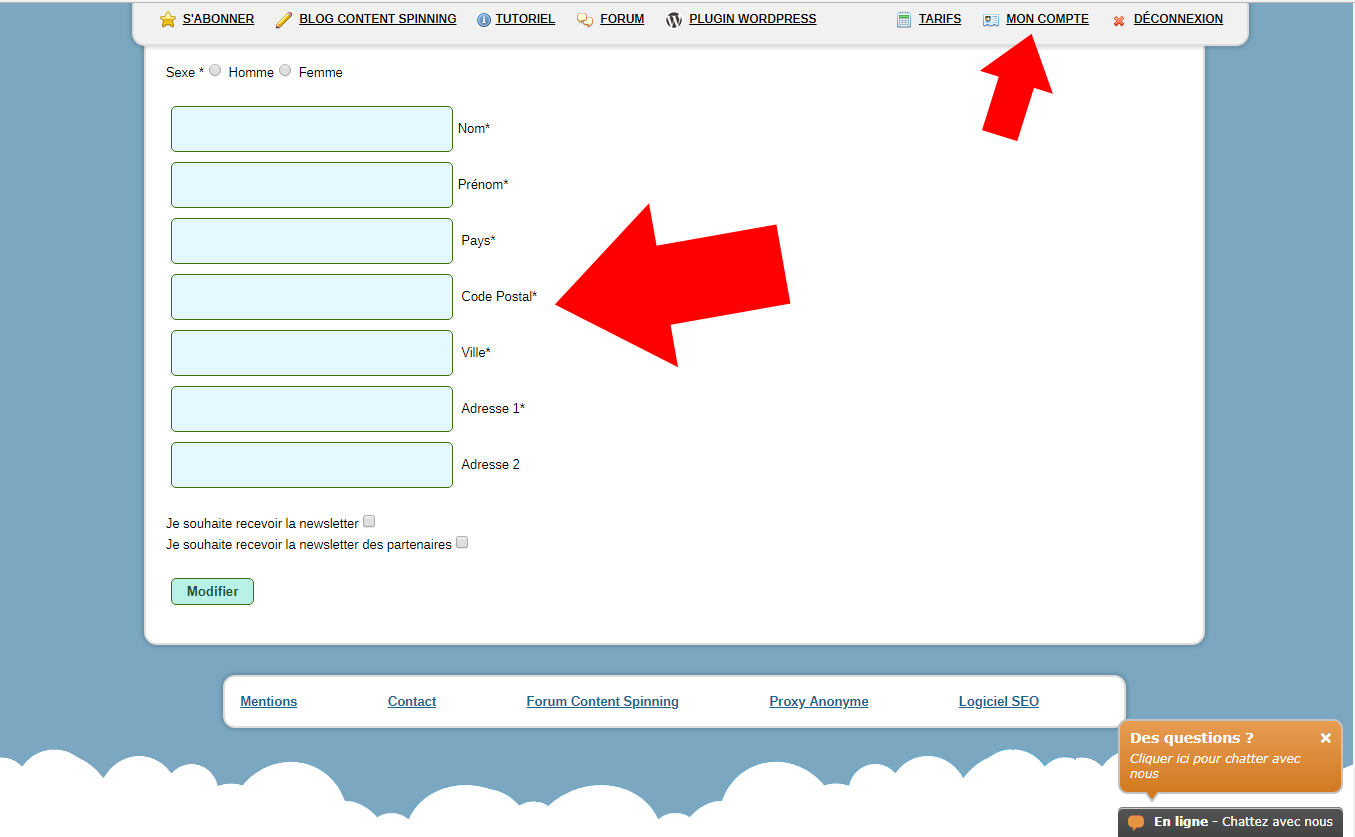Close the Des questions chat popup

[1326, 738]
